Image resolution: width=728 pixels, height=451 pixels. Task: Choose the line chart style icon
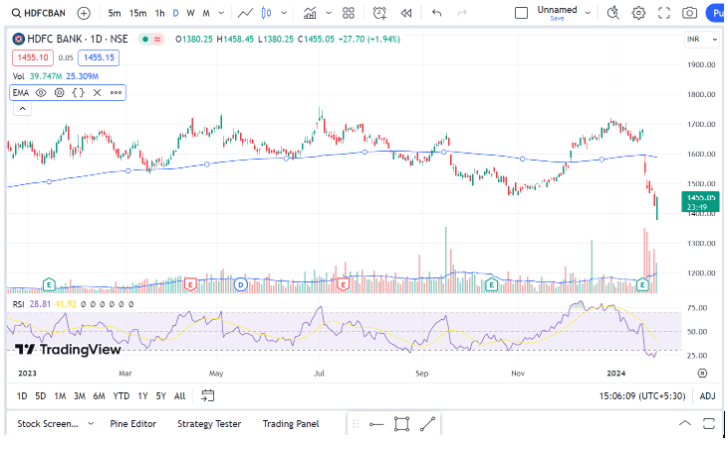click(x=245, y=13)
